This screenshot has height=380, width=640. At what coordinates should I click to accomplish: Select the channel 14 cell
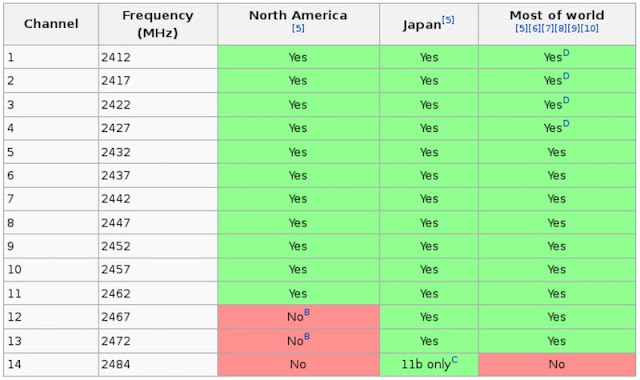coord(51,364)
